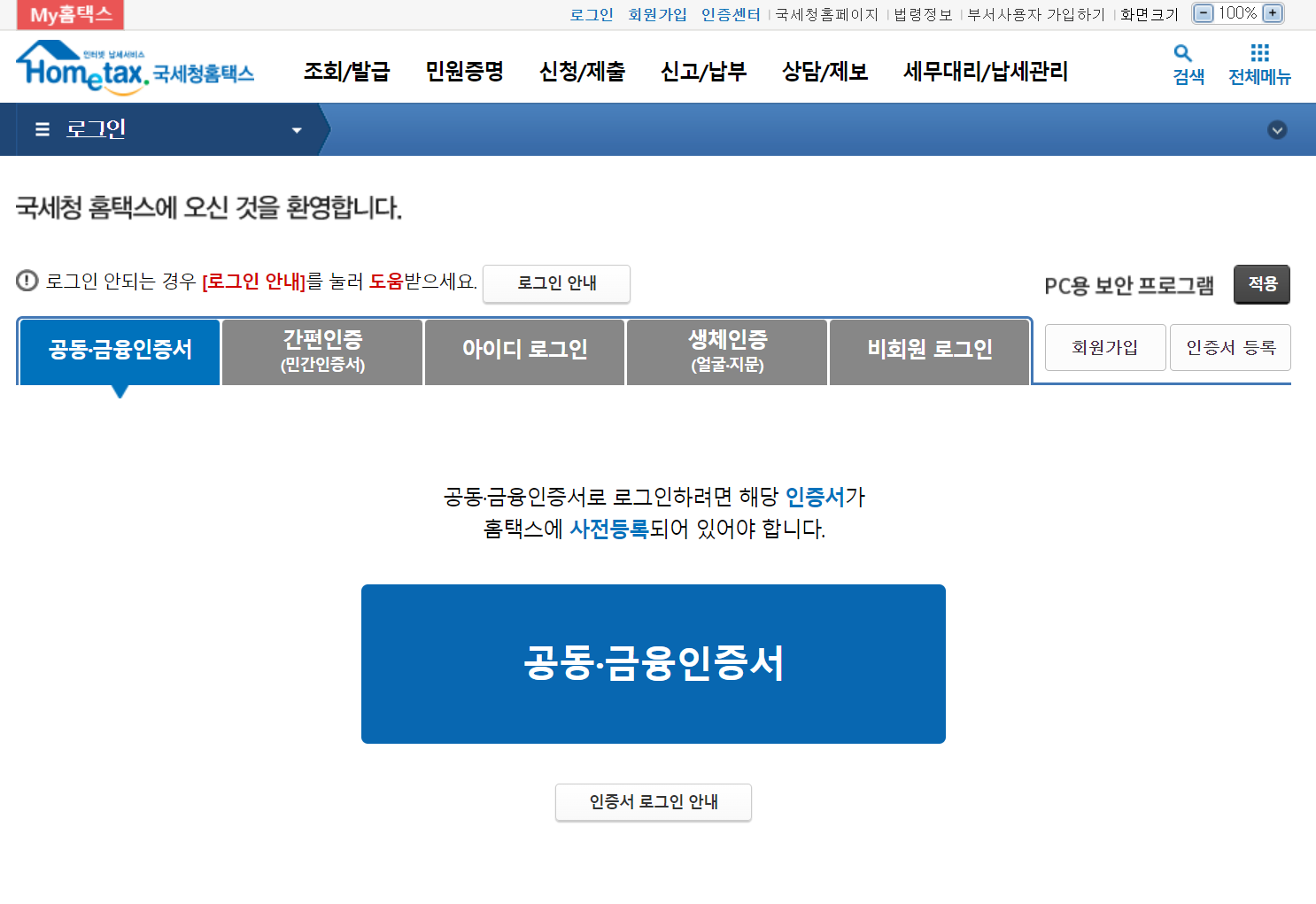Decrease screen size with minus button

tap(1204, 13)
